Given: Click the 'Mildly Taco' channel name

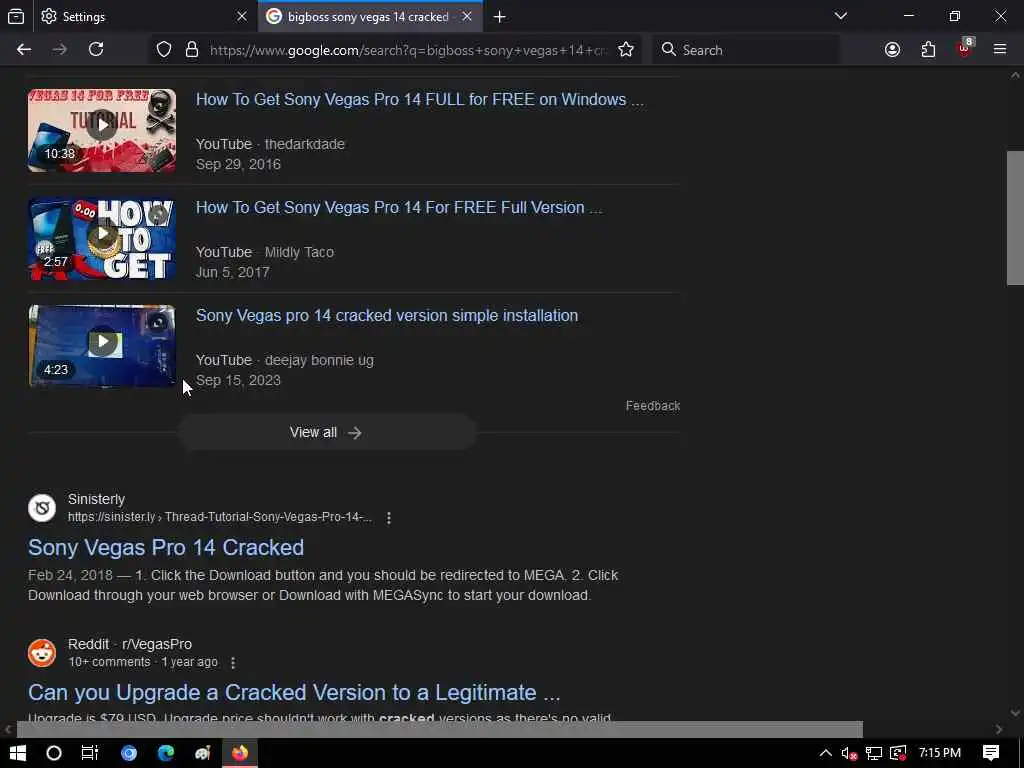Looking at the screenshot, I should [x=299, y=252].
